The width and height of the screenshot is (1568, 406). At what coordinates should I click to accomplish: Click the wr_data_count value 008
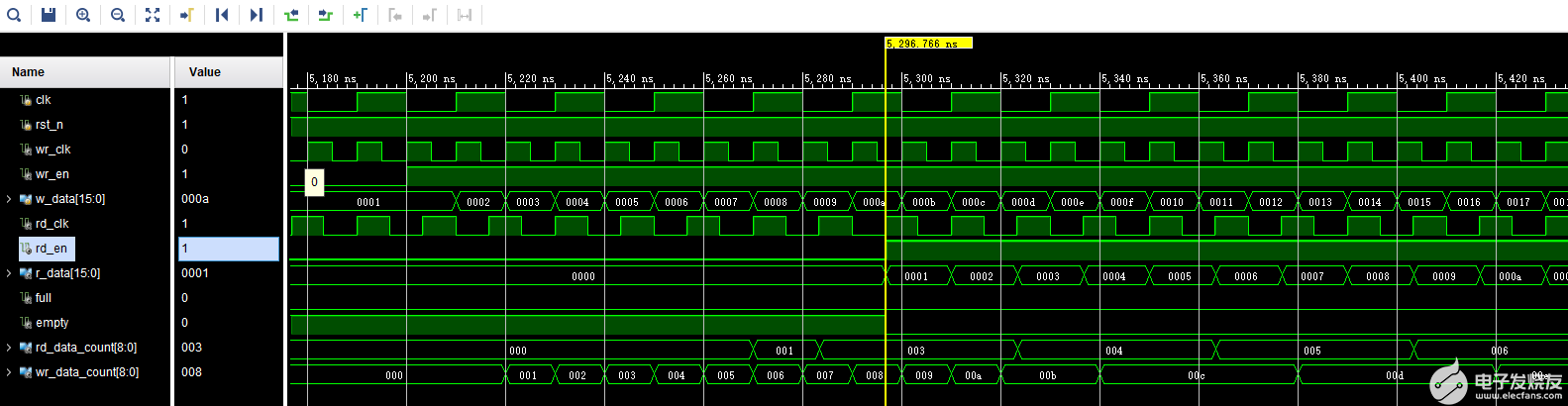[x=192, y=372]
